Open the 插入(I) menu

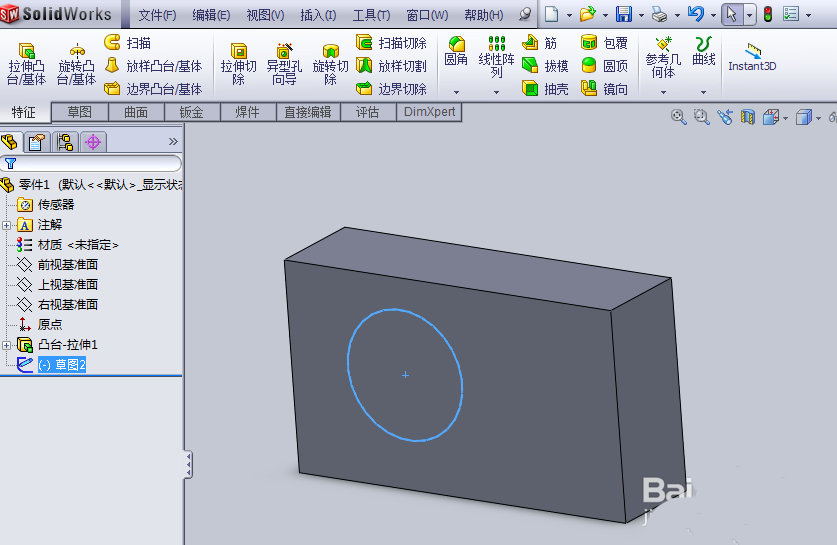pyautogui.click(x=318, y=15)
